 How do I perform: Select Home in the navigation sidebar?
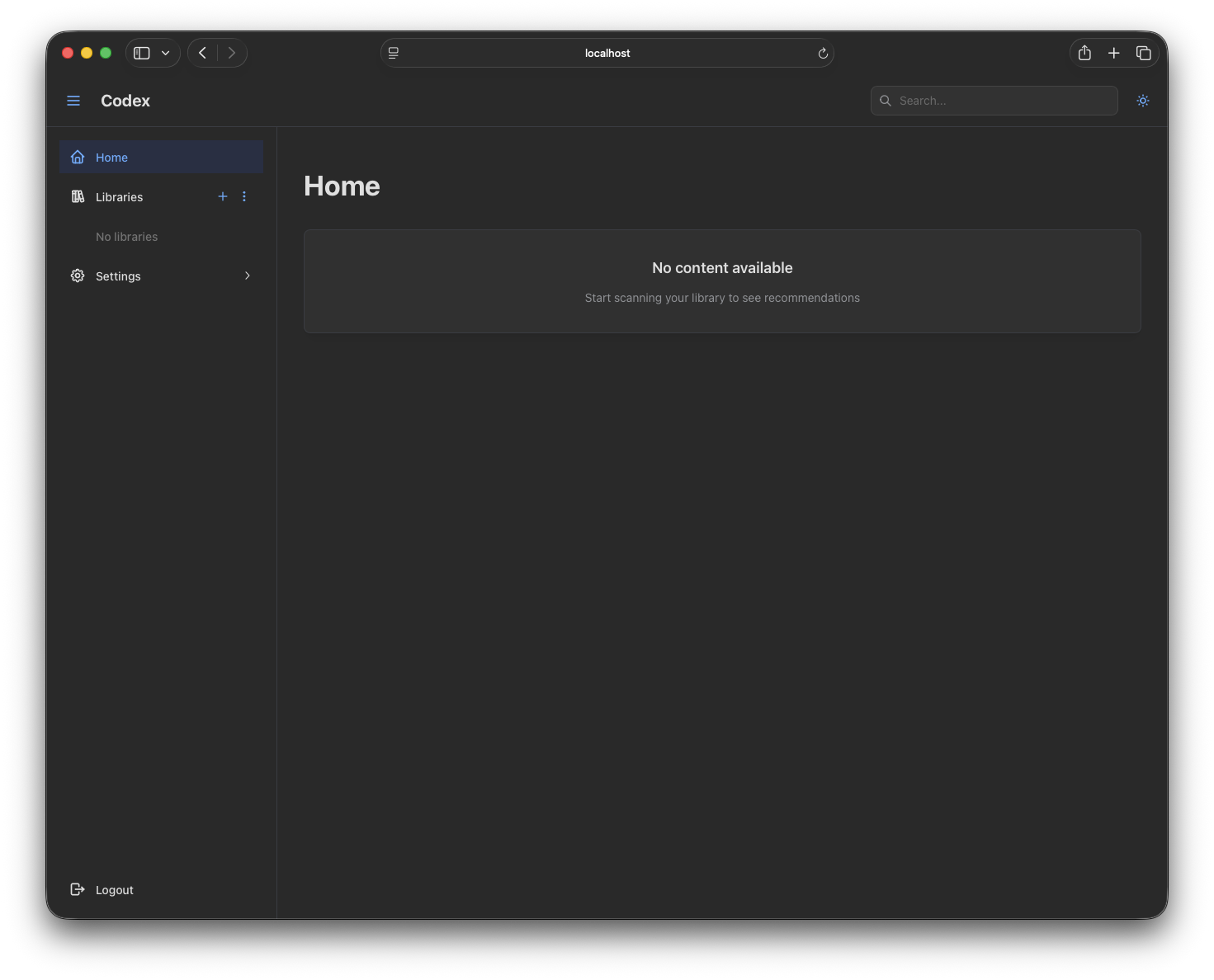(x=112, y=157)
